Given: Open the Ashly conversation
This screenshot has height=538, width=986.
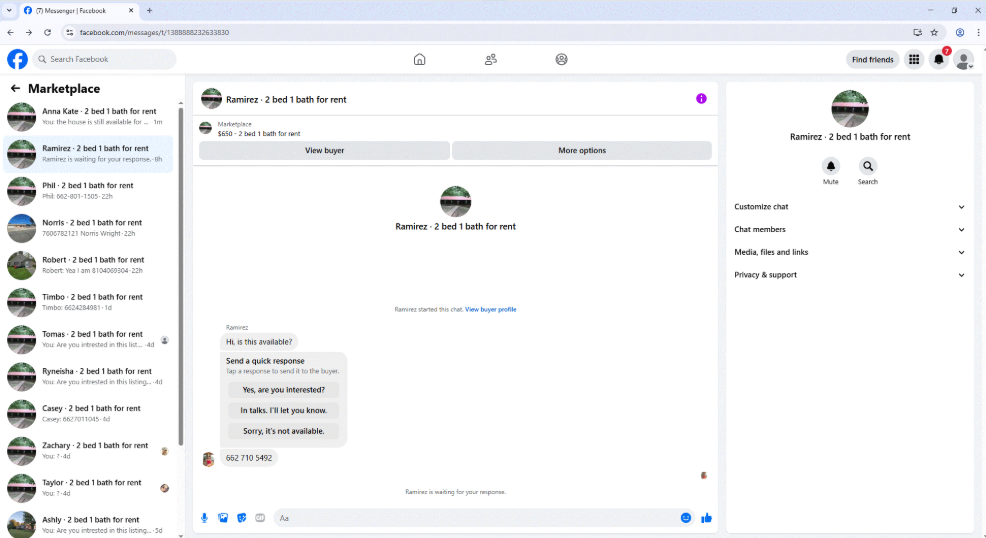Looking at the screenshot, I should [89, 523].
